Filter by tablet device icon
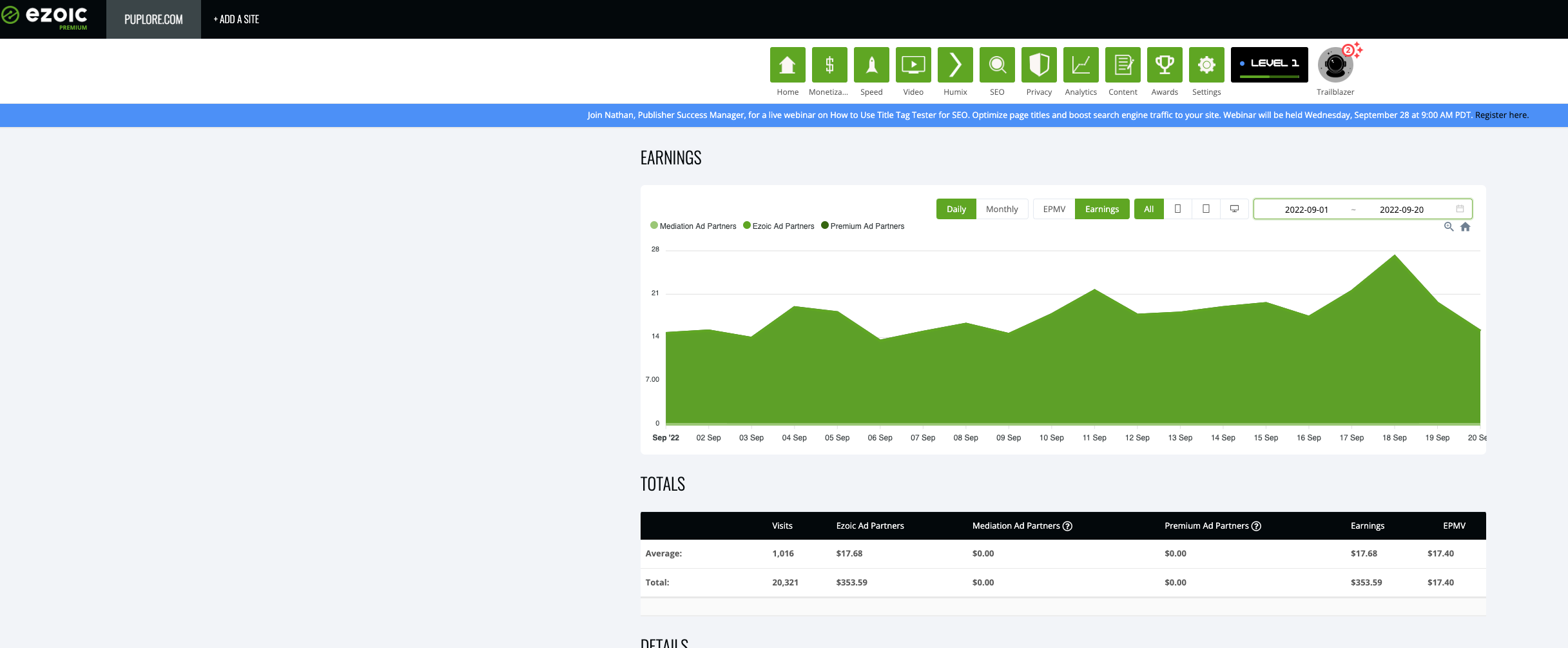 click(1206, 209)
